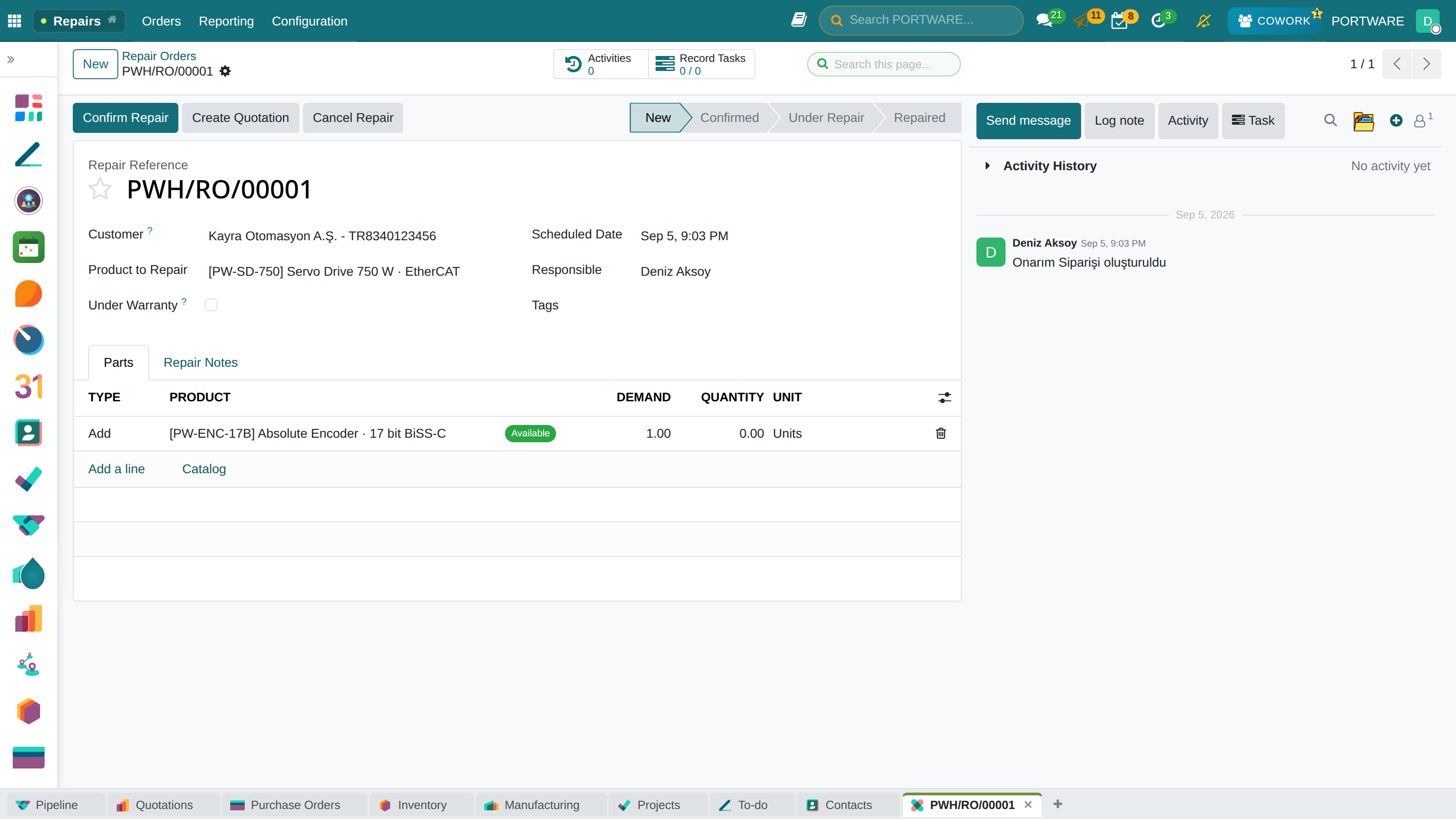Add a new bottom tab plus
The width and height of the screenshot is (1456, 819).
click(1058, 804)
